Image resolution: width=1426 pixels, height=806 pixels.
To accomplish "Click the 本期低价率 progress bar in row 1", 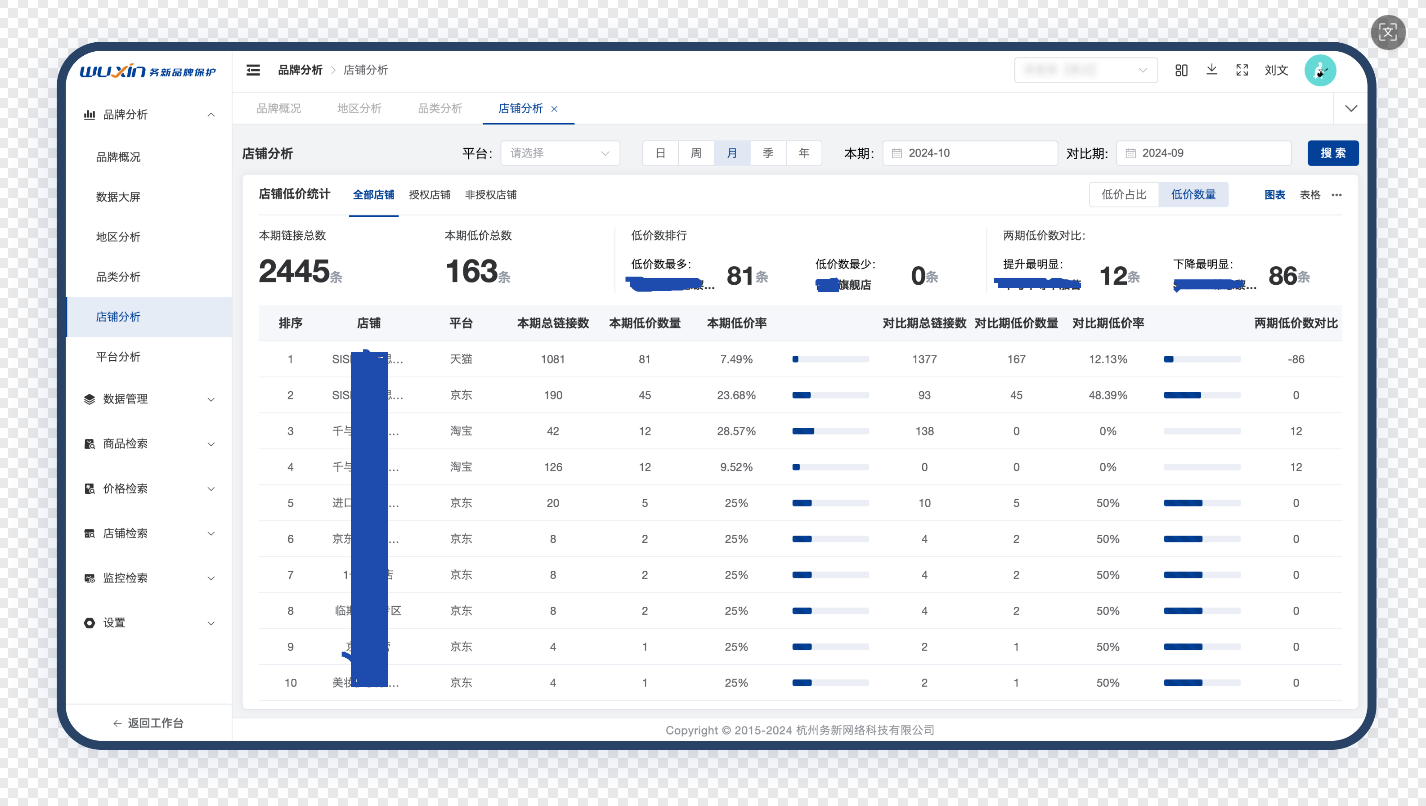I will click(x=830, y=359).
